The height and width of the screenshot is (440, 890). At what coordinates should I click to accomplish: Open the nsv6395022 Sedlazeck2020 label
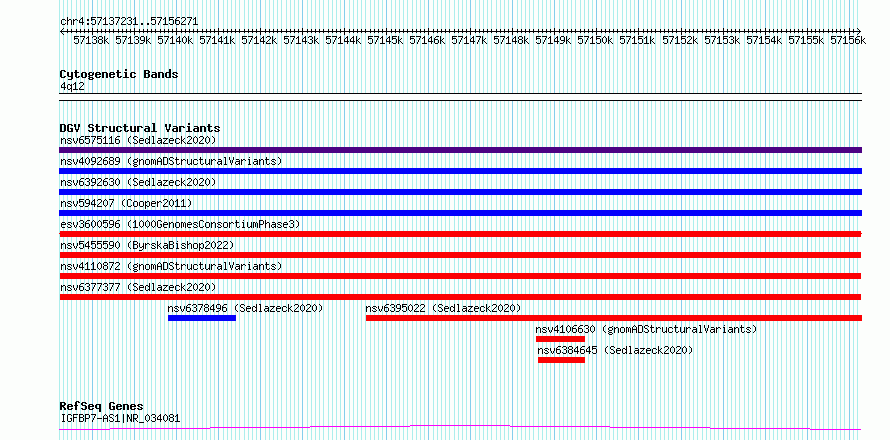pyautogui.click(x=443, y=308)
